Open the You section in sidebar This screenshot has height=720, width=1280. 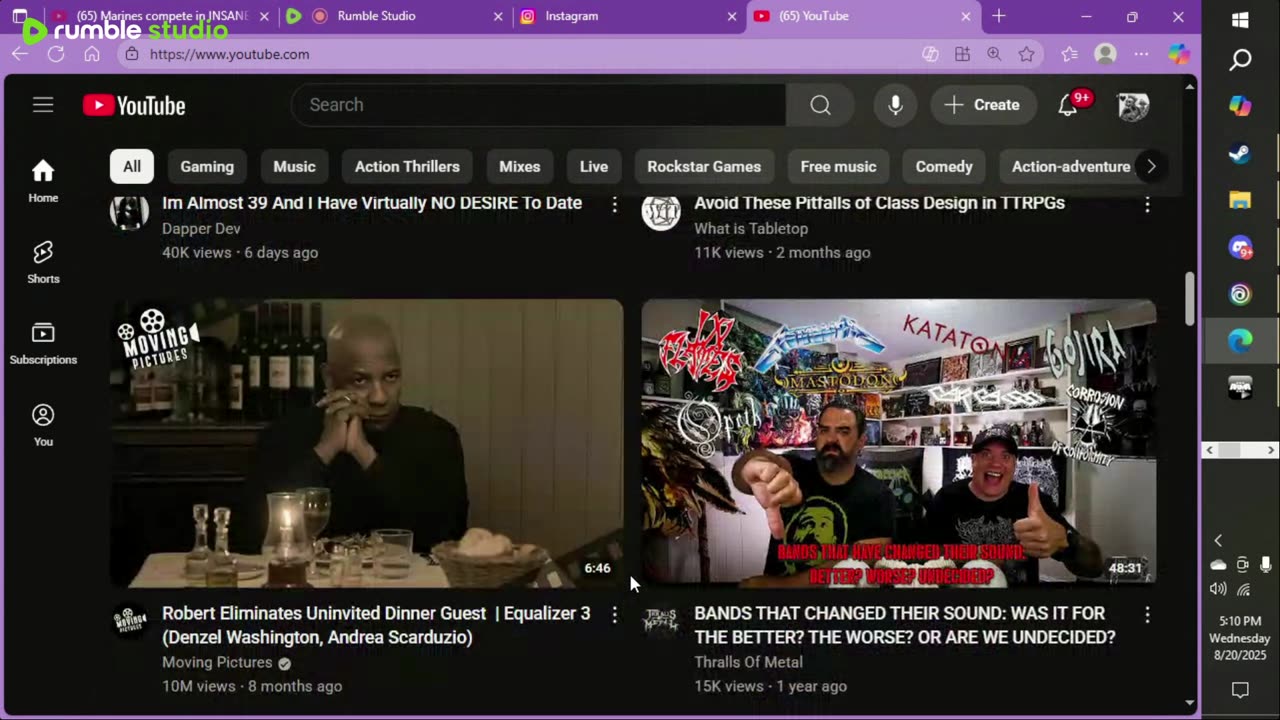click(x=43, y=425)
